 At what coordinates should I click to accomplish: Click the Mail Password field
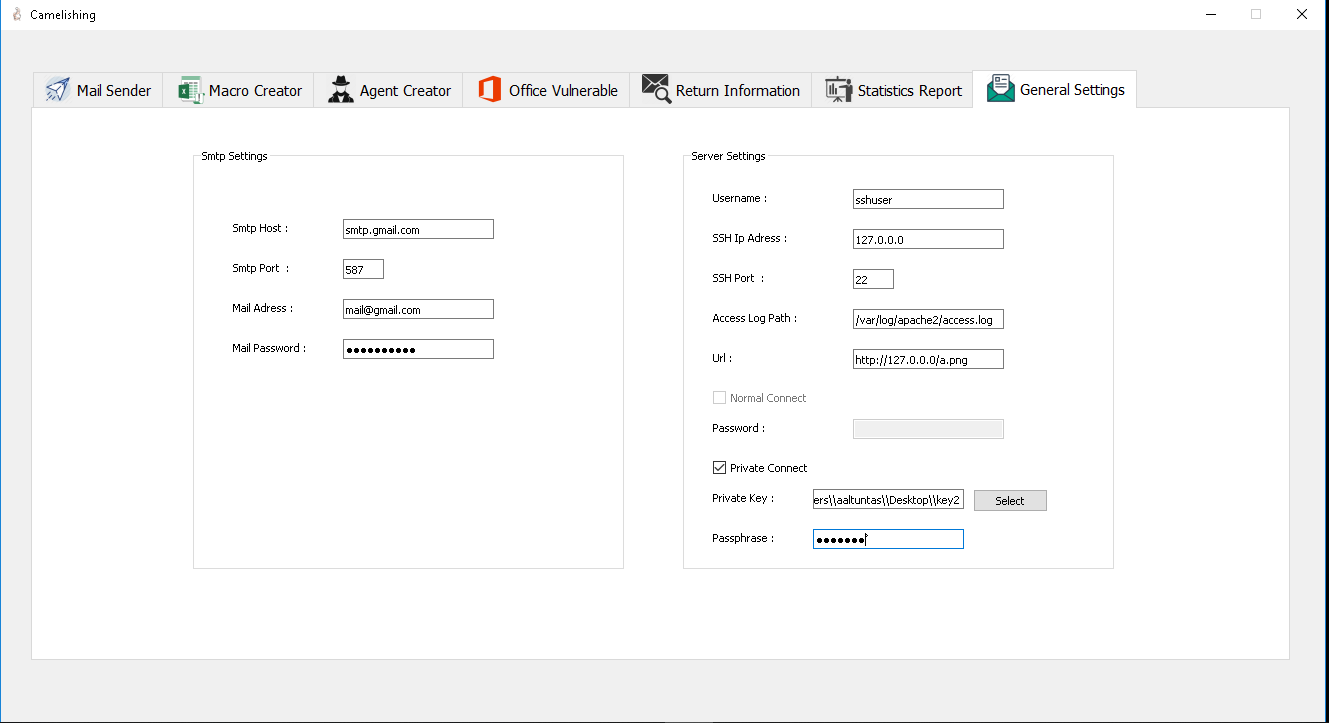tap(418, 349)
